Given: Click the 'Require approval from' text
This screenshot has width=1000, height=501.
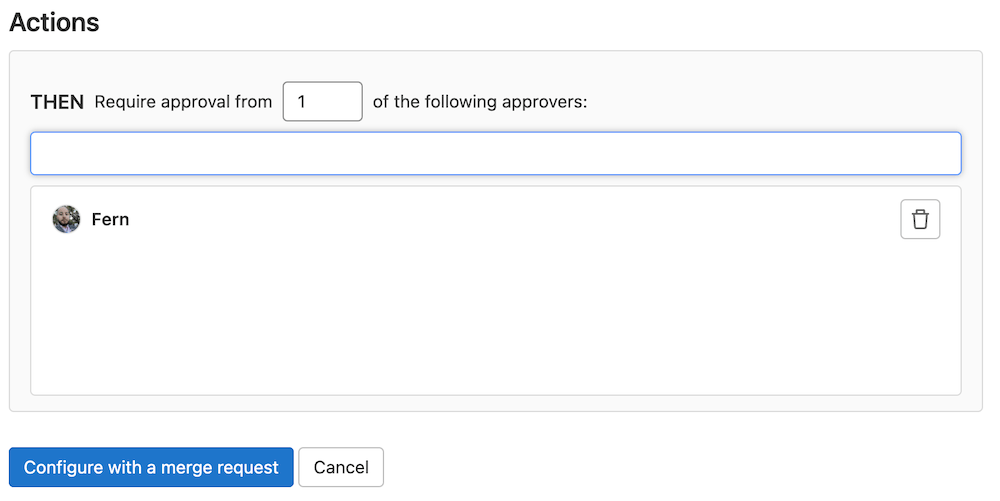Looking at the screenshot, I should (183, 102).
